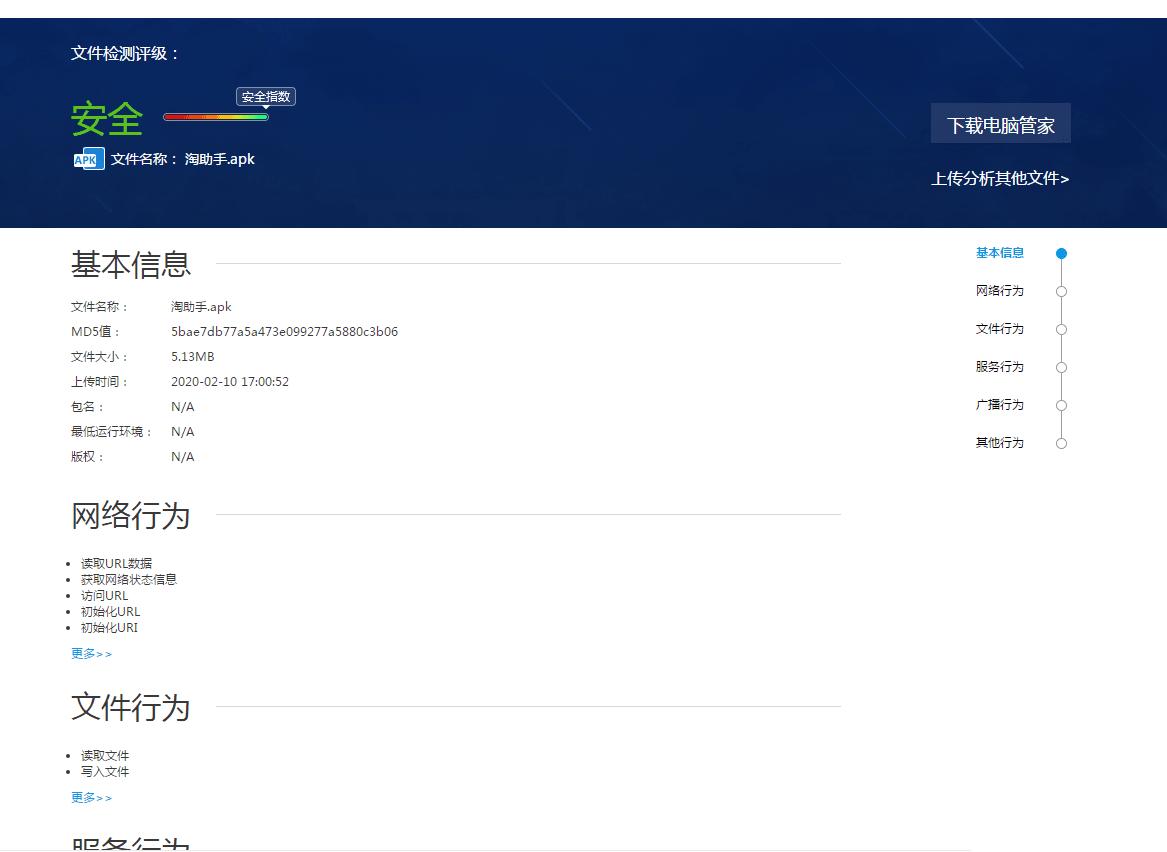The height and width of the screenshot is (852, 1167).
Task: Click the filled dot beside 基本信息
Action: [1061, 253]
